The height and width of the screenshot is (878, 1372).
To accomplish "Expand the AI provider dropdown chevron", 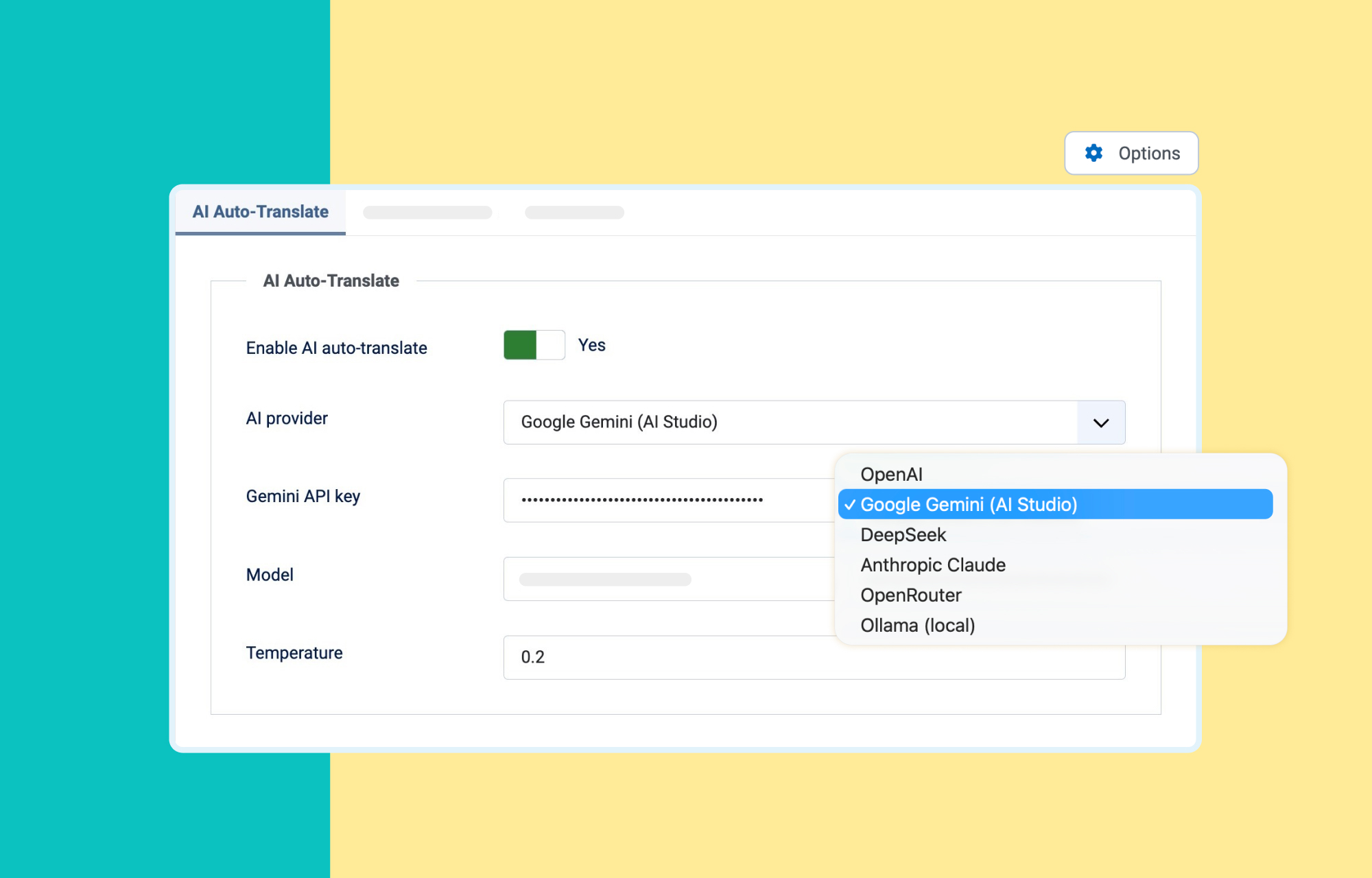I will coord(1101,423).
